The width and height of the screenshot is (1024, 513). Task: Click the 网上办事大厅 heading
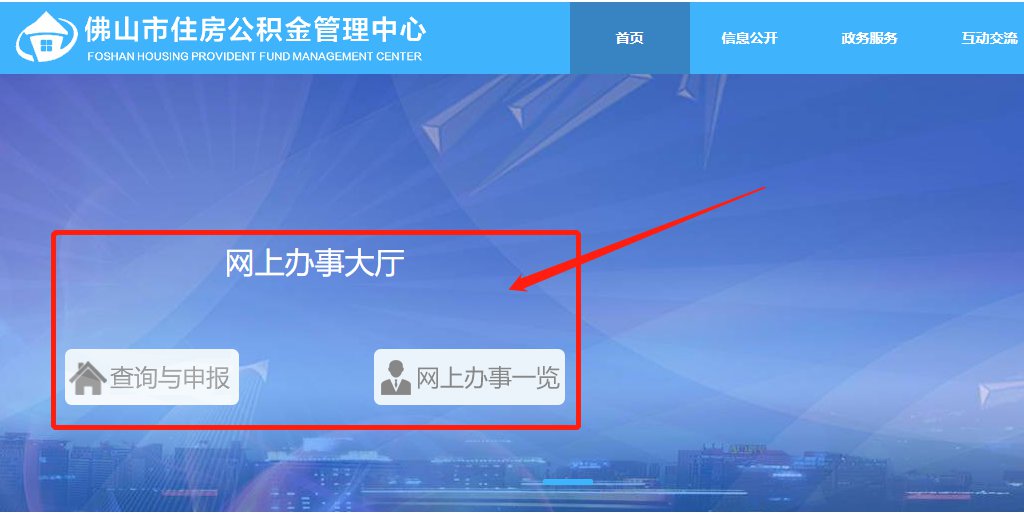coord(315,263)
